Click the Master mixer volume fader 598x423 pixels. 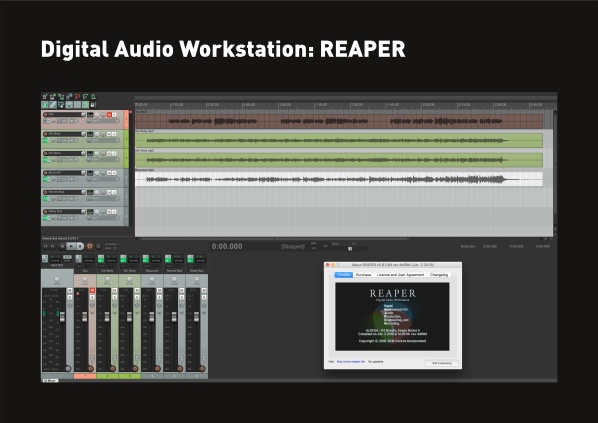coord(62,316)
